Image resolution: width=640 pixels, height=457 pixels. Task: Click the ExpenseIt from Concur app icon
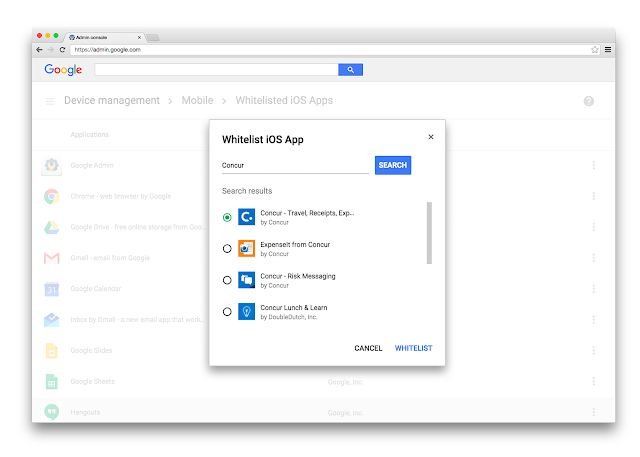click(247, 248)
